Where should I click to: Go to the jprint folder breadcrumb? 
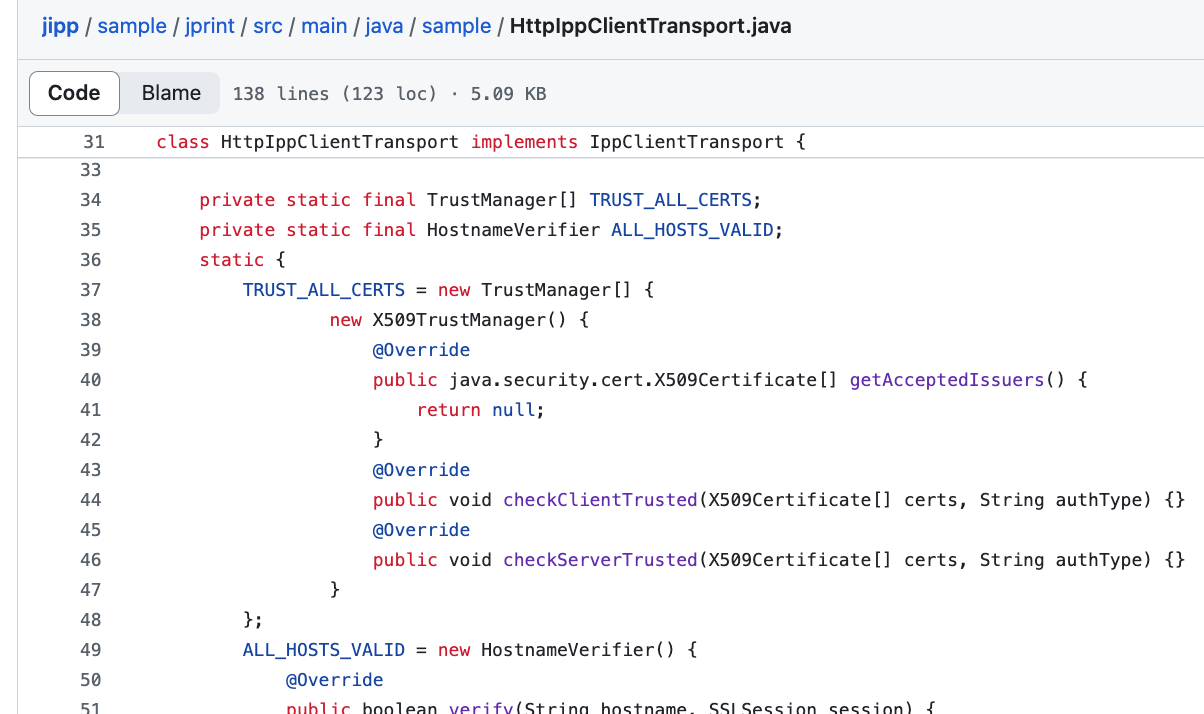[209, 26]
